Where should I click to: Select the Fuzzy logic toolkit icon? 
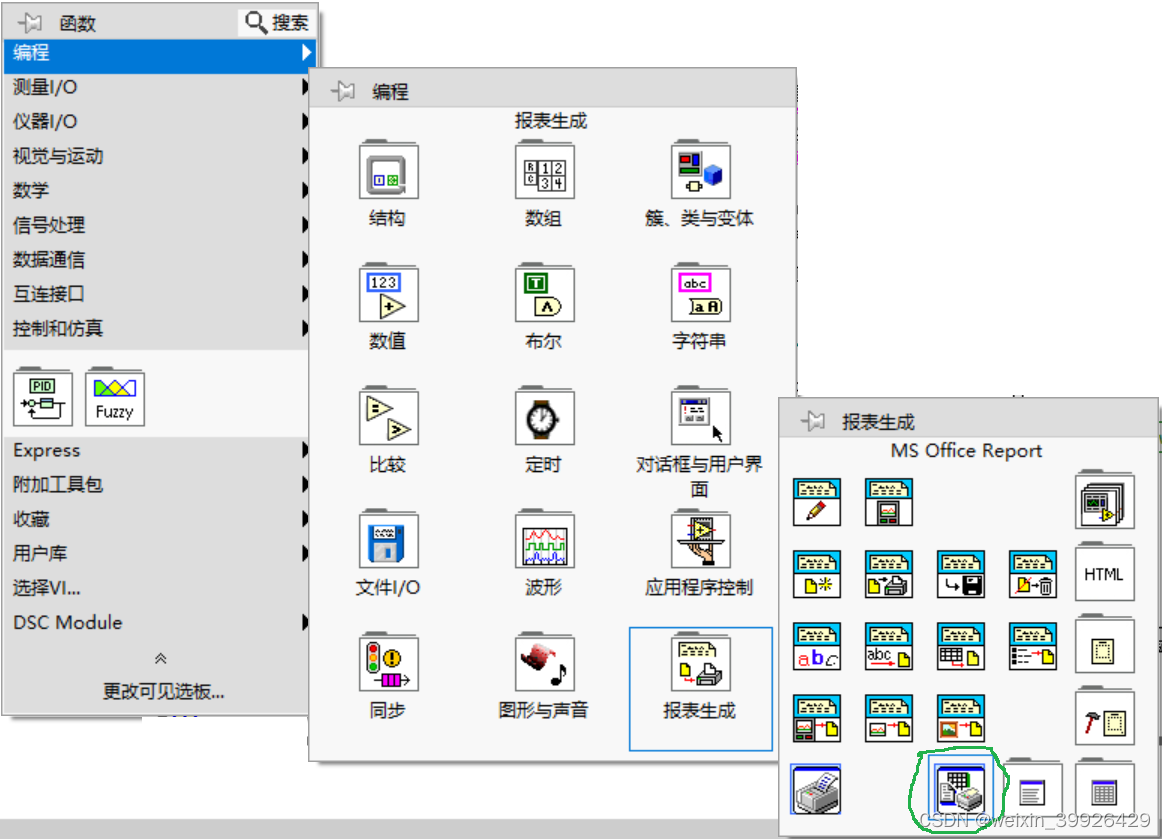point(114,397)
